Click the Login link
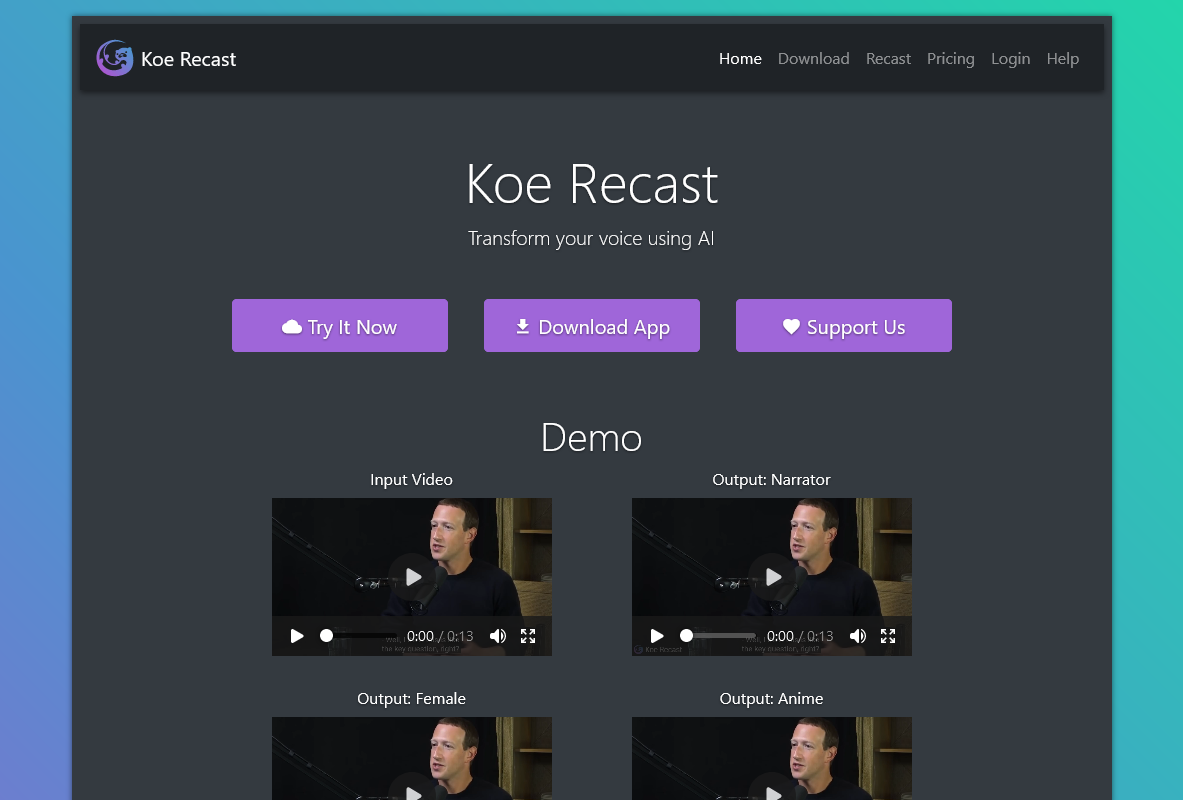 [1010, 58]
